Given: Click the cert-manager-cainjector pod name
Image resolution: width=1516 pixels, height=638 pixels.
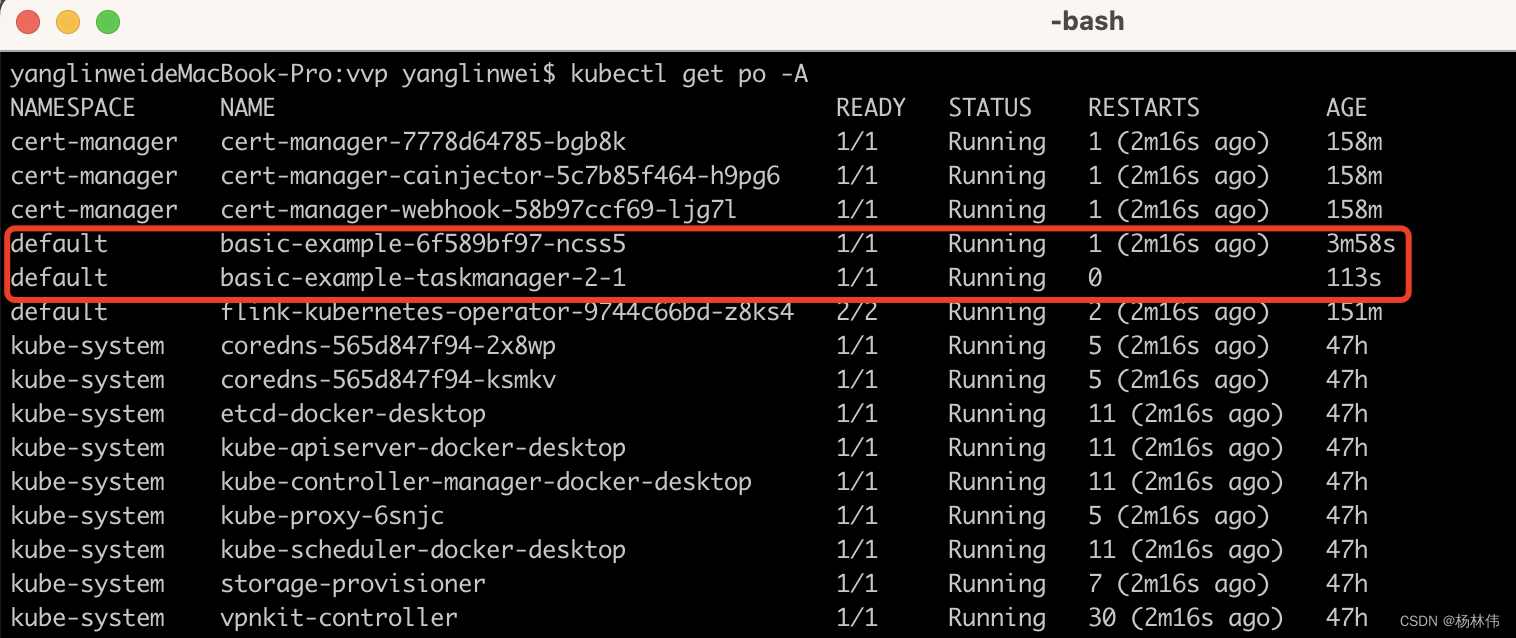Looking at the screenshot, I should coord(500,176).
